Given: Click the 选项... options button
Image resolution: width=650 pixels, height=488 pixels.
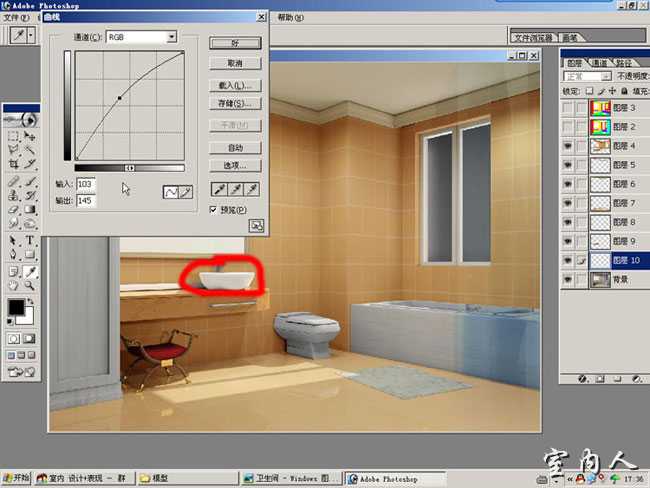Looking at the screenshot, I should pos(235,165).
